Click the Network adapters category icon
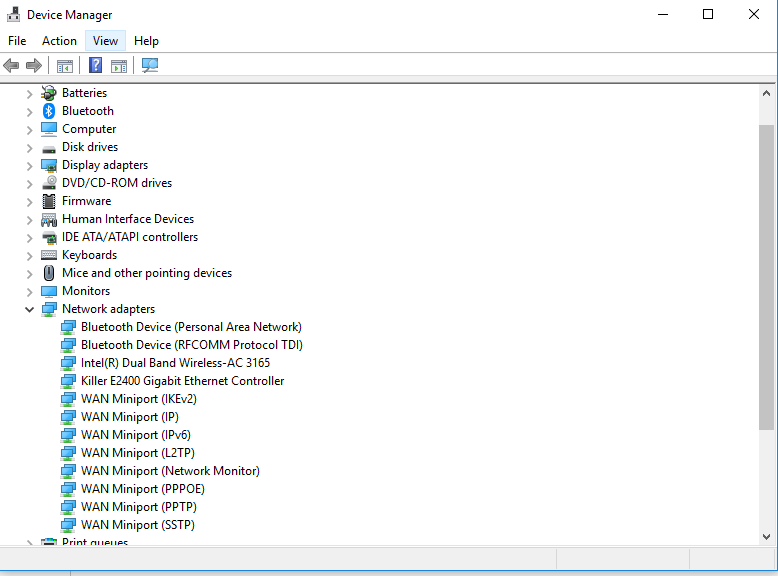The width and height of the screenshot is (778, 576). (49, 309)
